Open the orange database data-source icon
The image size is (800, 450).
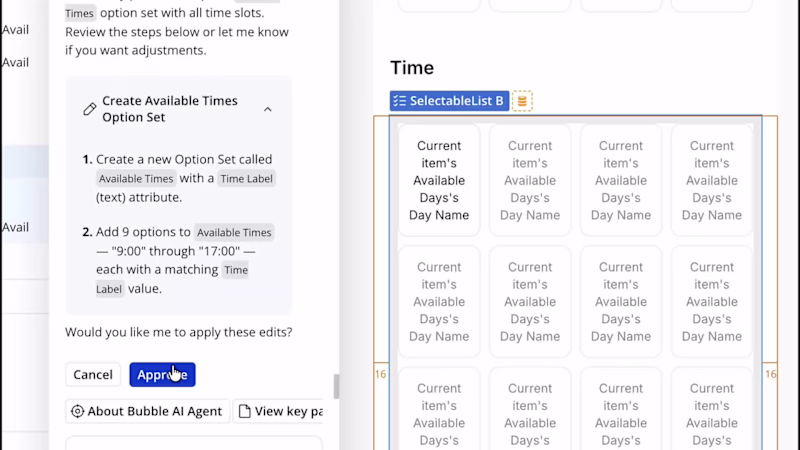[522, 101]
